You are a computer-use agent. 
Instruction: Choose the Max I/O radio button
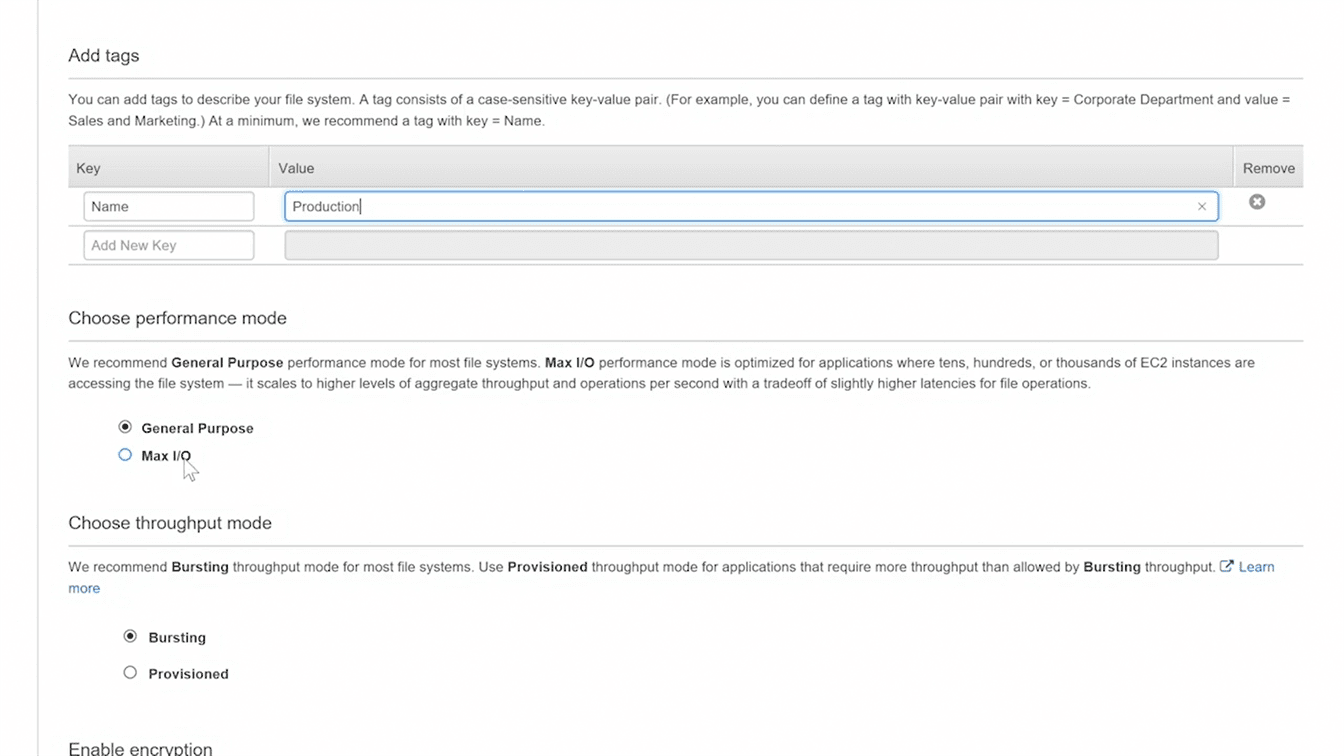(x=125, y=455)
